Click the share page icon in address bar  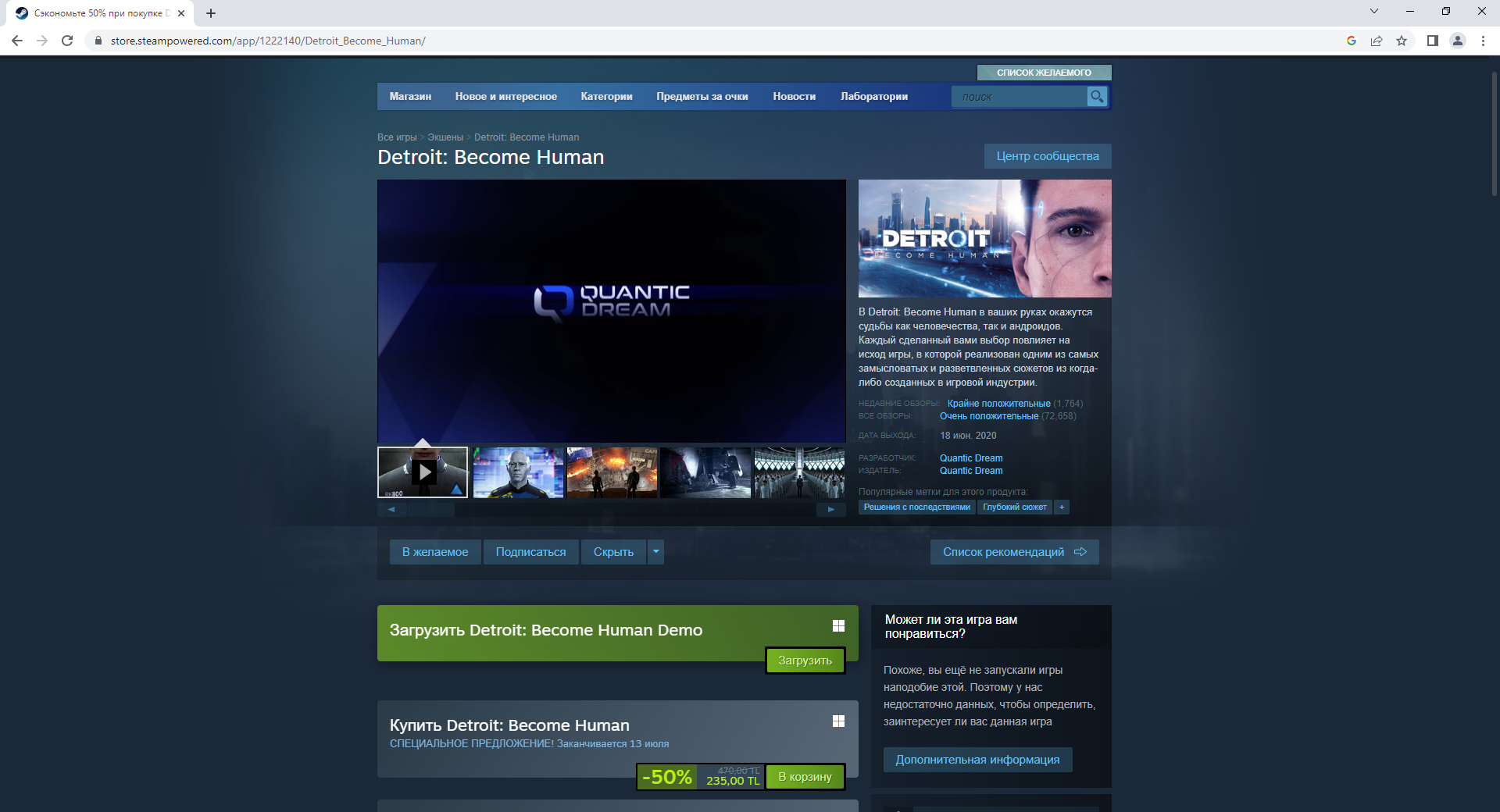coord(1377,41)
